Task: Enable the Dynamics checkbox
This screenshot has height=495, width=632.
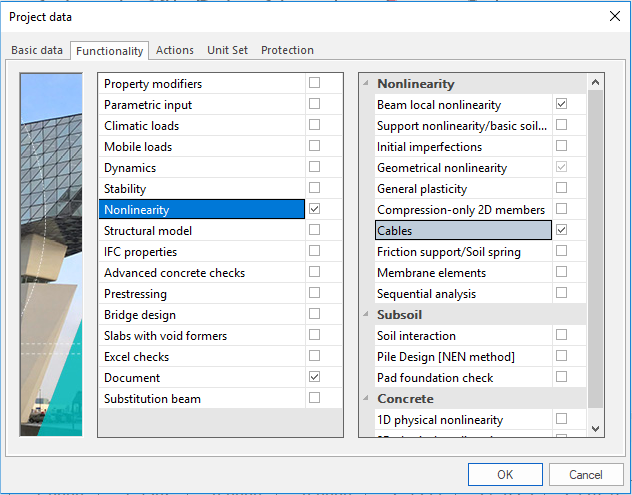Action: click(314, 167)
